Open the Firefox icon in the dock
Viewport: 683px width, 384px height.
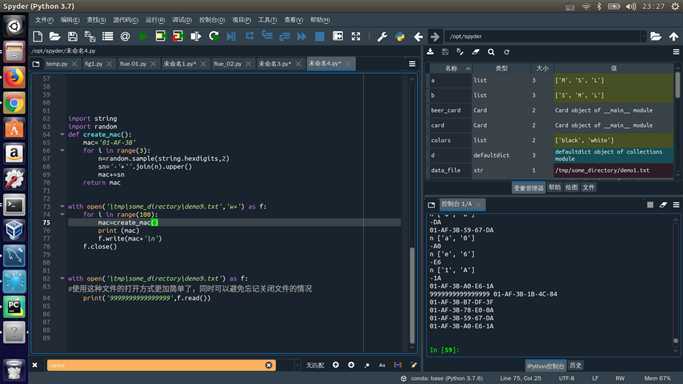14,78
